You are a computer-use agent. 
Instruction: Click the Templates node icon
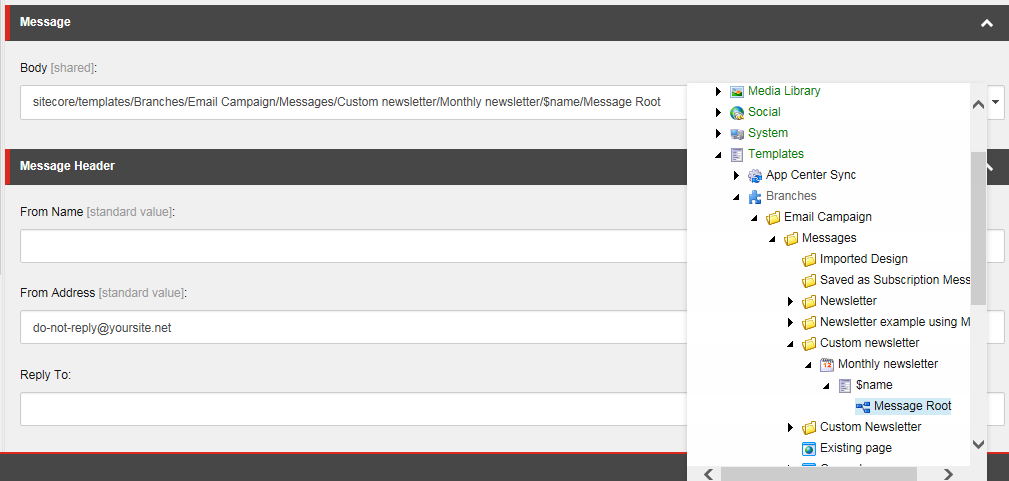737,154
